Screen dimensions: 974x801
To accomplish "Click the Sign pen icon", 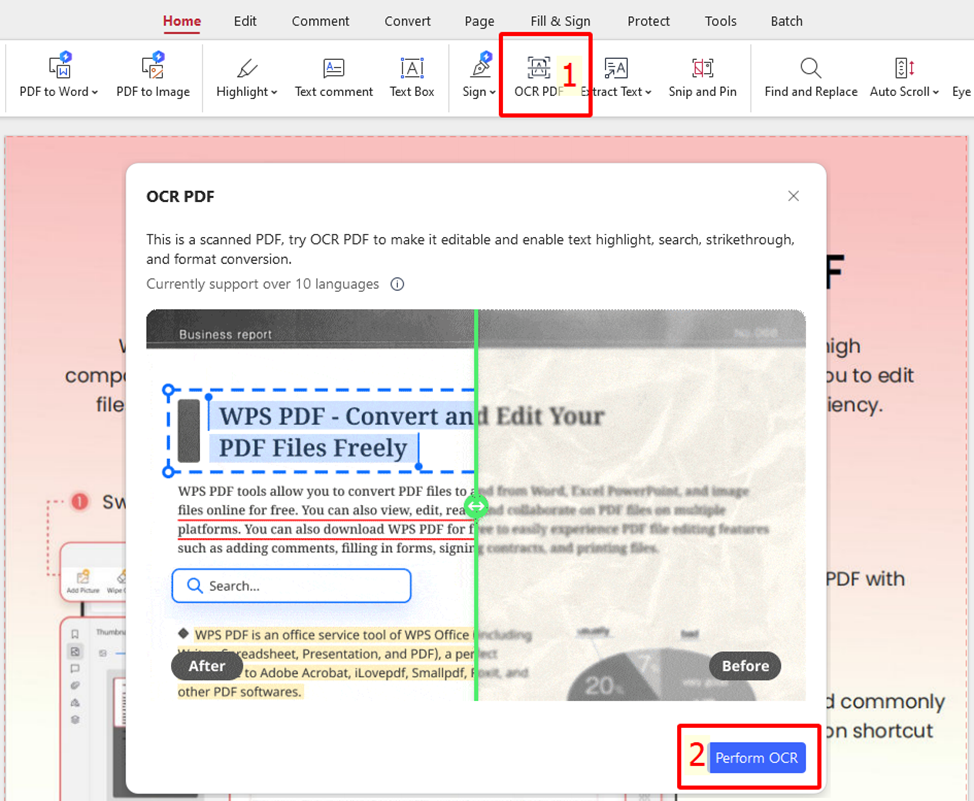I will pyautogui.click(x=481, y=65).
